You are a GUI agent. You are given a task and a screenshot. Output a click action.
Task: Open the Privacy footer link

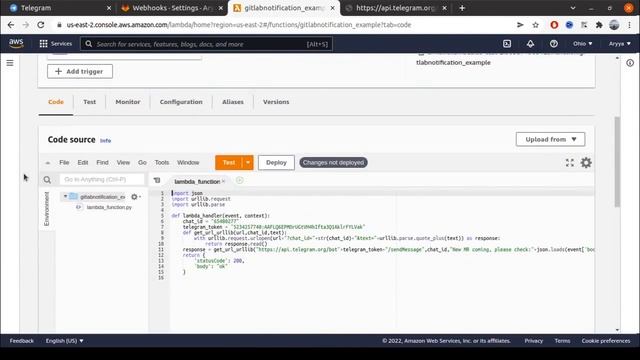[533, 341]
